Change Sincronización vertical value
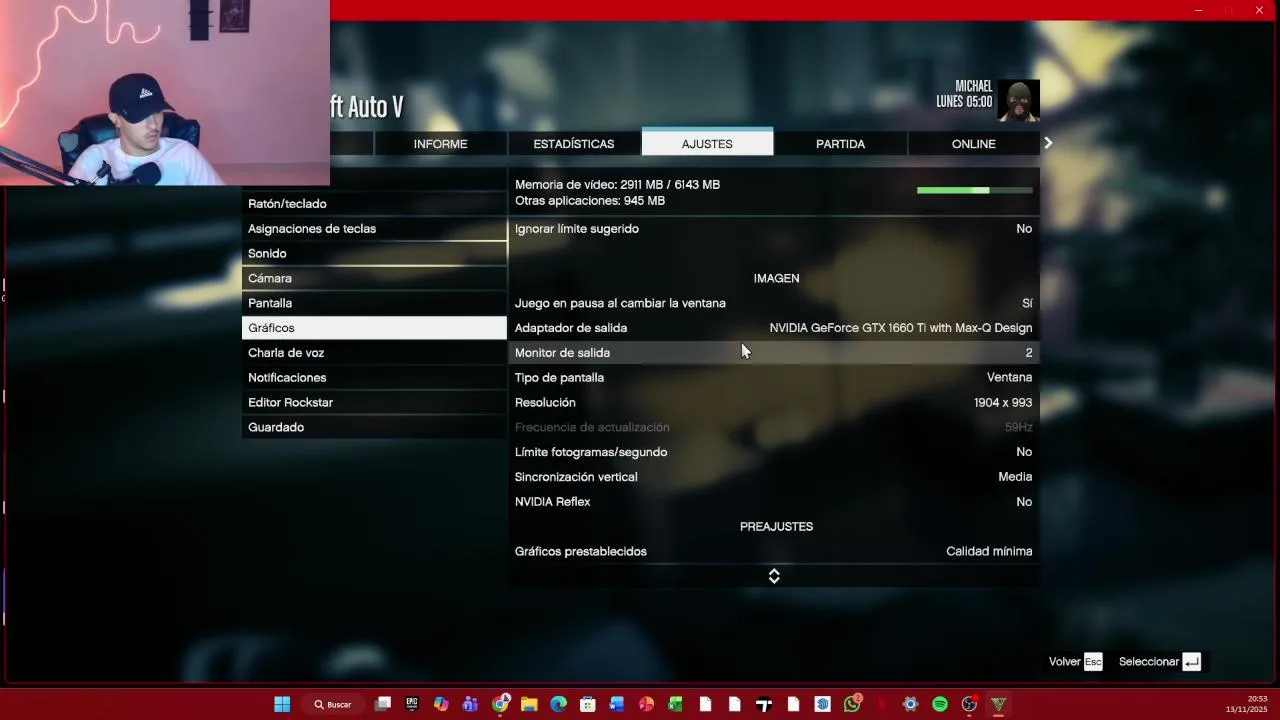1280x720 pixels. [x=774, y=477]
